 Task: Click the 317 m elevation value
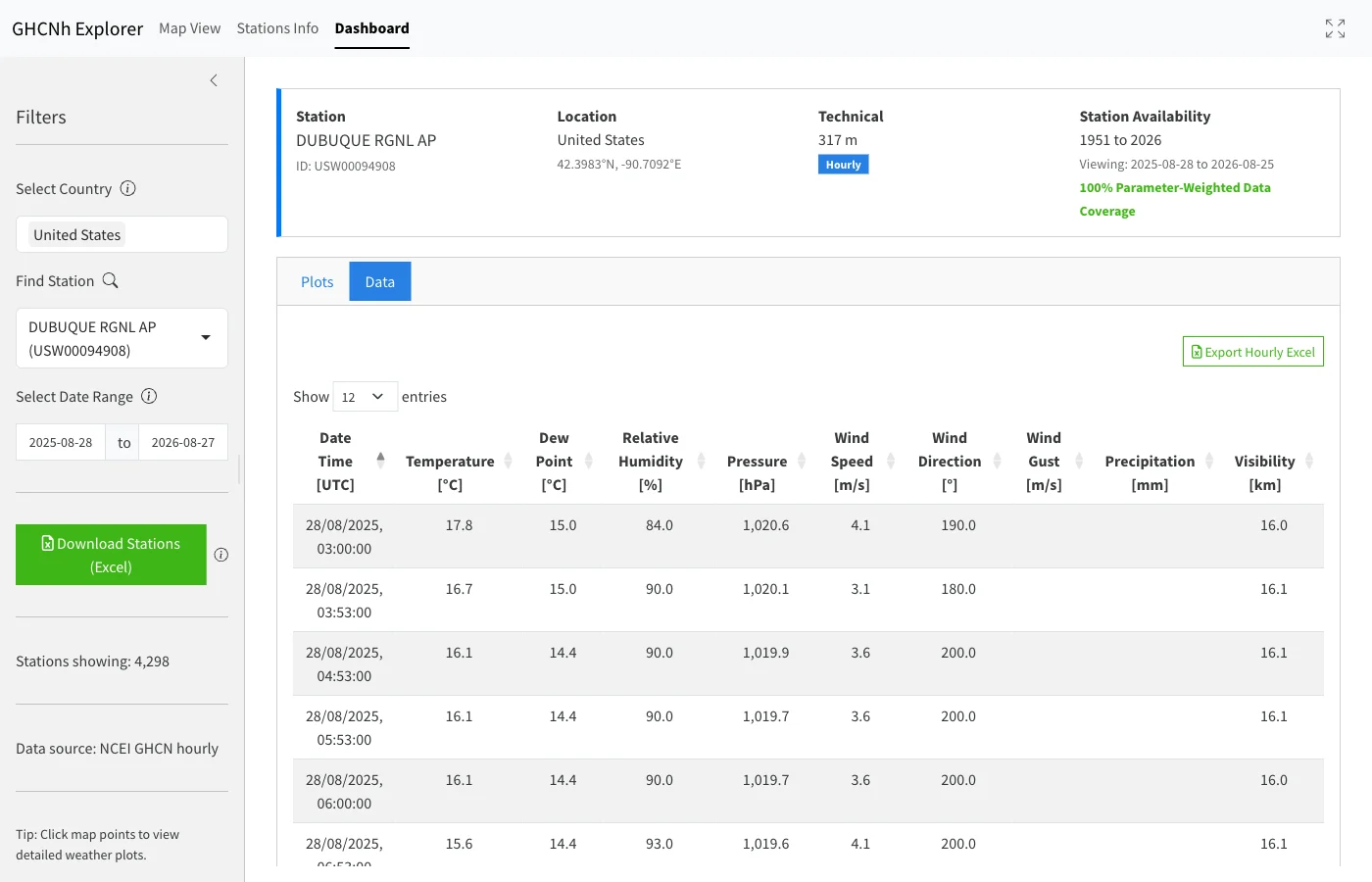pyautogui.click(x=838, y=140)
